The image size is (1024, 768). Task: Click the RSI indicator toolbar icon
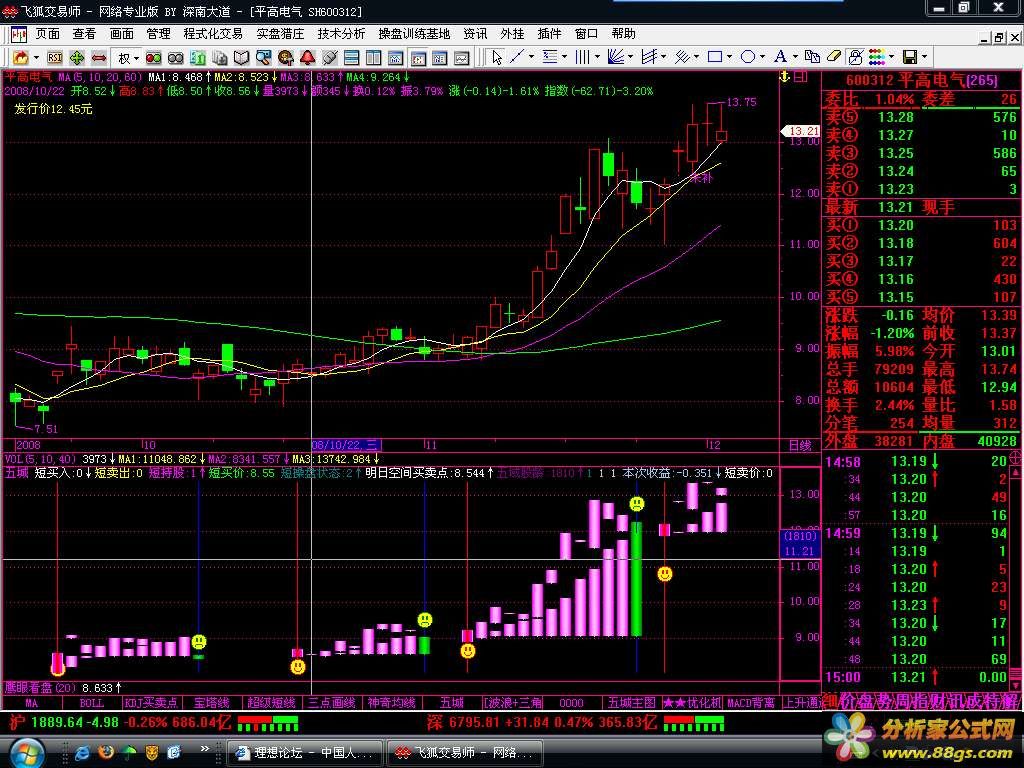[x=55, y=58]
